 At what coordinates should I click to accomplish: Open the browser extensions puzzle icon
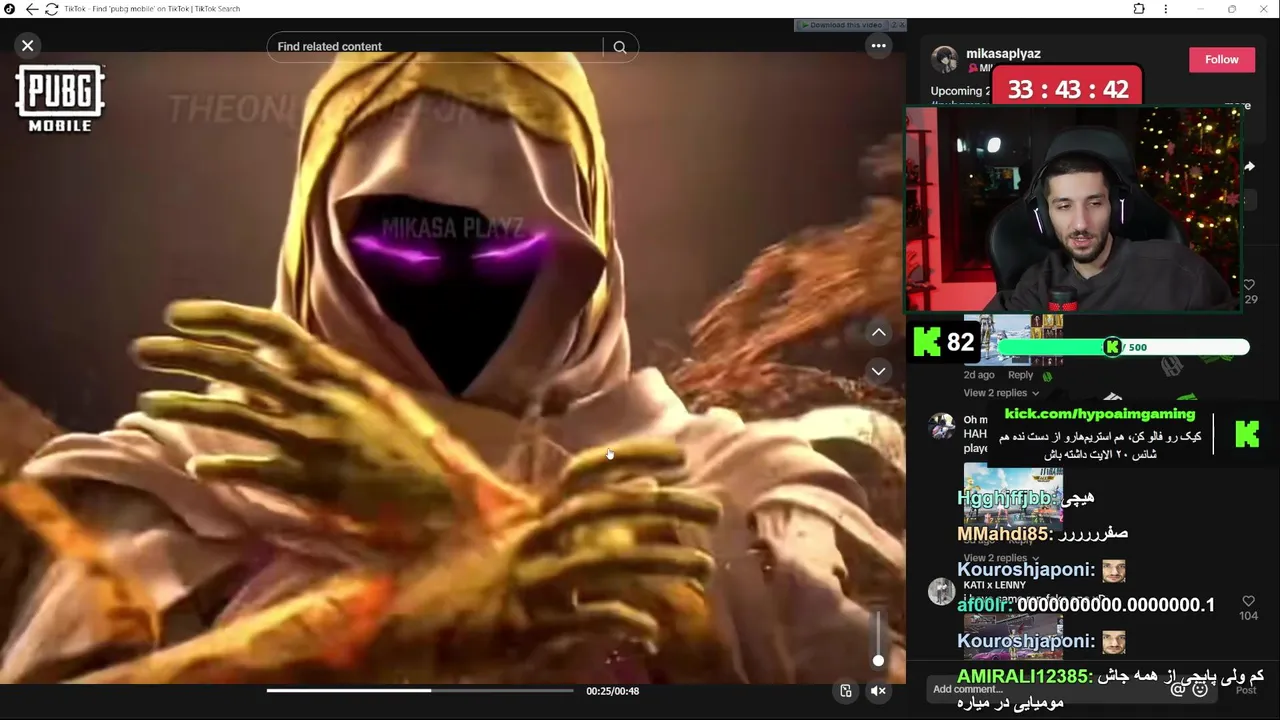[1139, 9]
